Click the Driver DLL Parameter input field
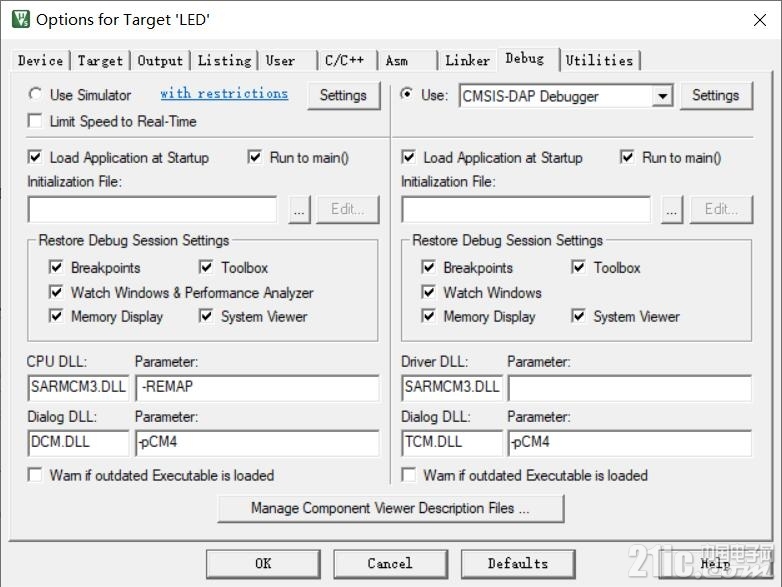Image resolution: width=782 pixels, height=587 pixels. [x=629, y=388]
